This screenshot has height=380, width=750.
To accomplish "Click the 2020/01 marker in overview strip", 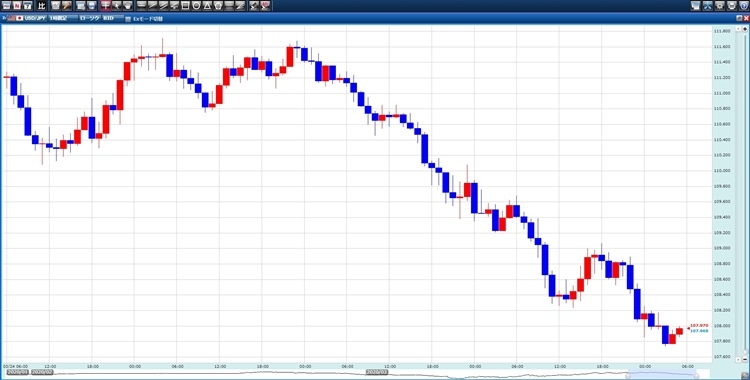I will coord(18,372).
